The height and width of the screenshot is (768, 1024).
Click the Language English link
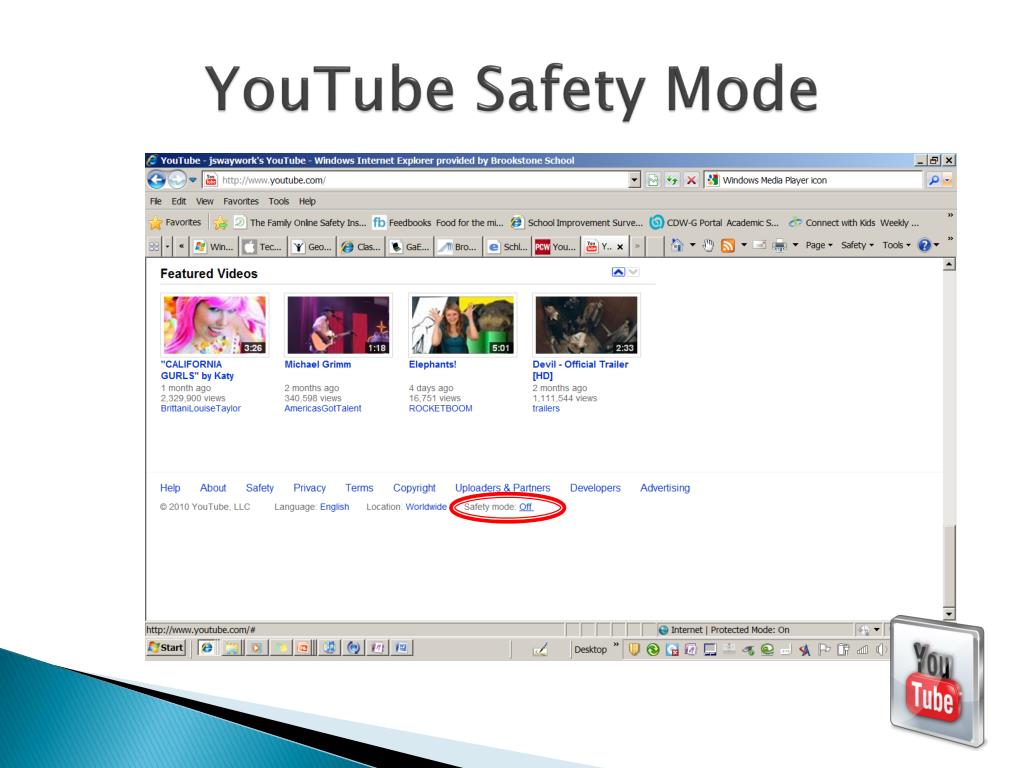click(334, 507)
